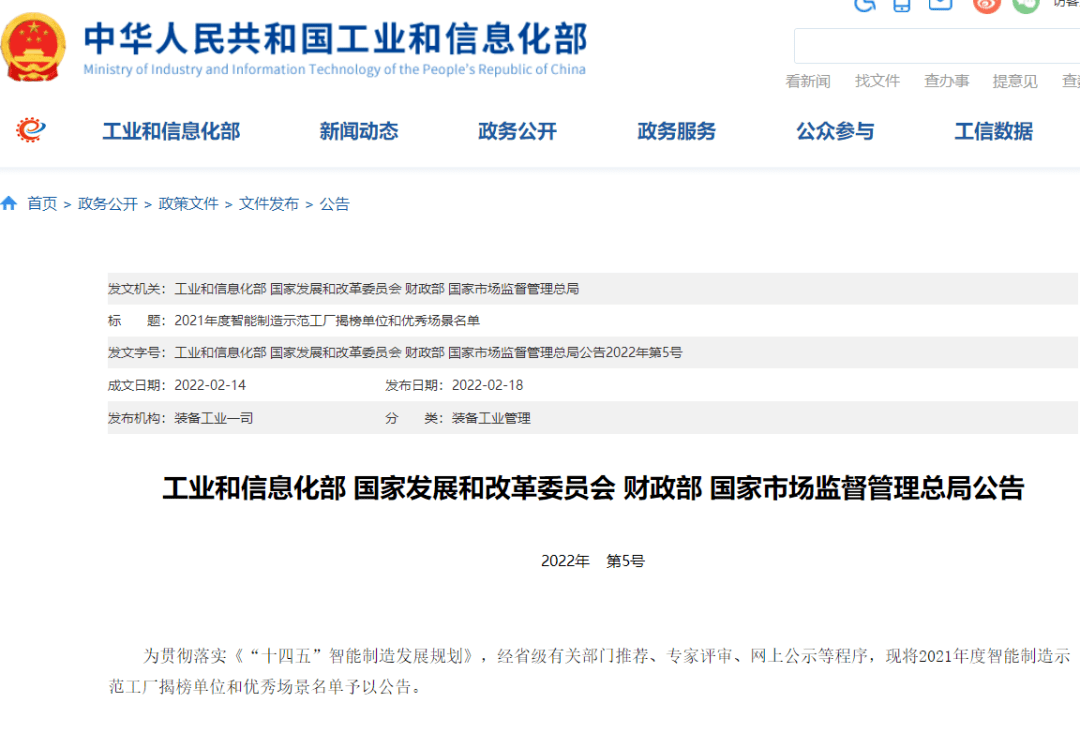This screenshot has height=733, width=1080.
Task: Open the Weibo social icon
Action: click(x=986, y=6)
